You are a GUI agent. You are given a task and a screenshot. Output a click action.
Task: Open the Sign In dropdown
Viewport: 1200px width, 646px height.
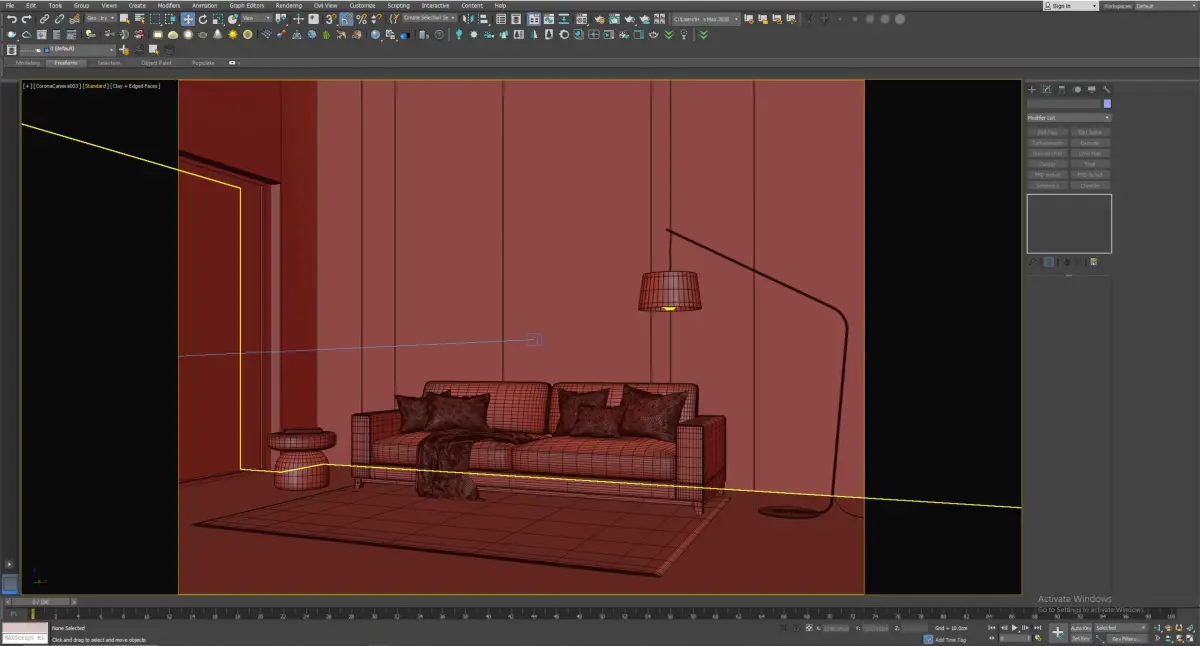click(1069, 5)
